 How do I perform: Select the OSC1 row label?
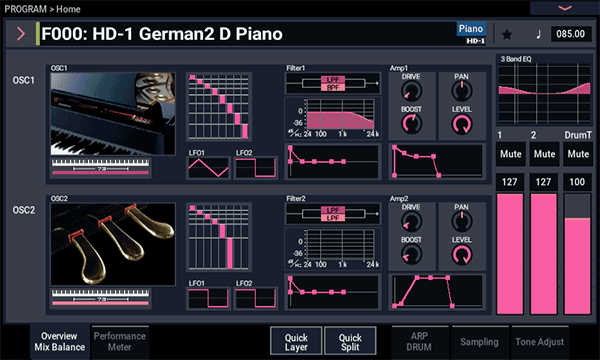(x=24, y=80)
